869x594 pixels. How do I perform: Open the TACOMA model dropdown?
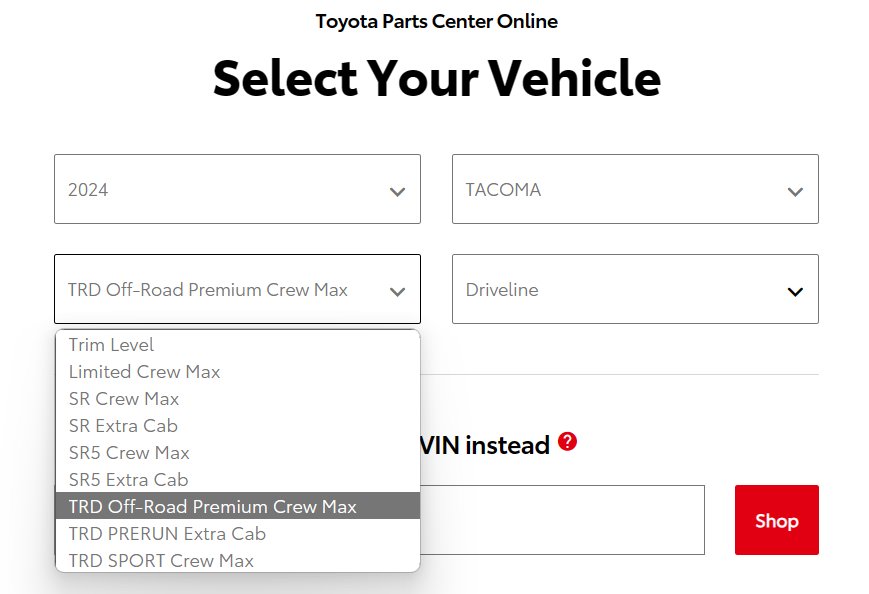[635, 189]
